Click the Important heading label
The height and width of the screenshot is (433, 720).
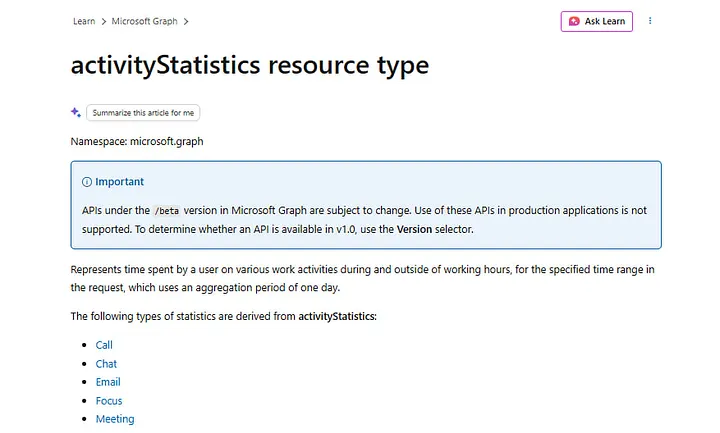[x=119, y=182]
